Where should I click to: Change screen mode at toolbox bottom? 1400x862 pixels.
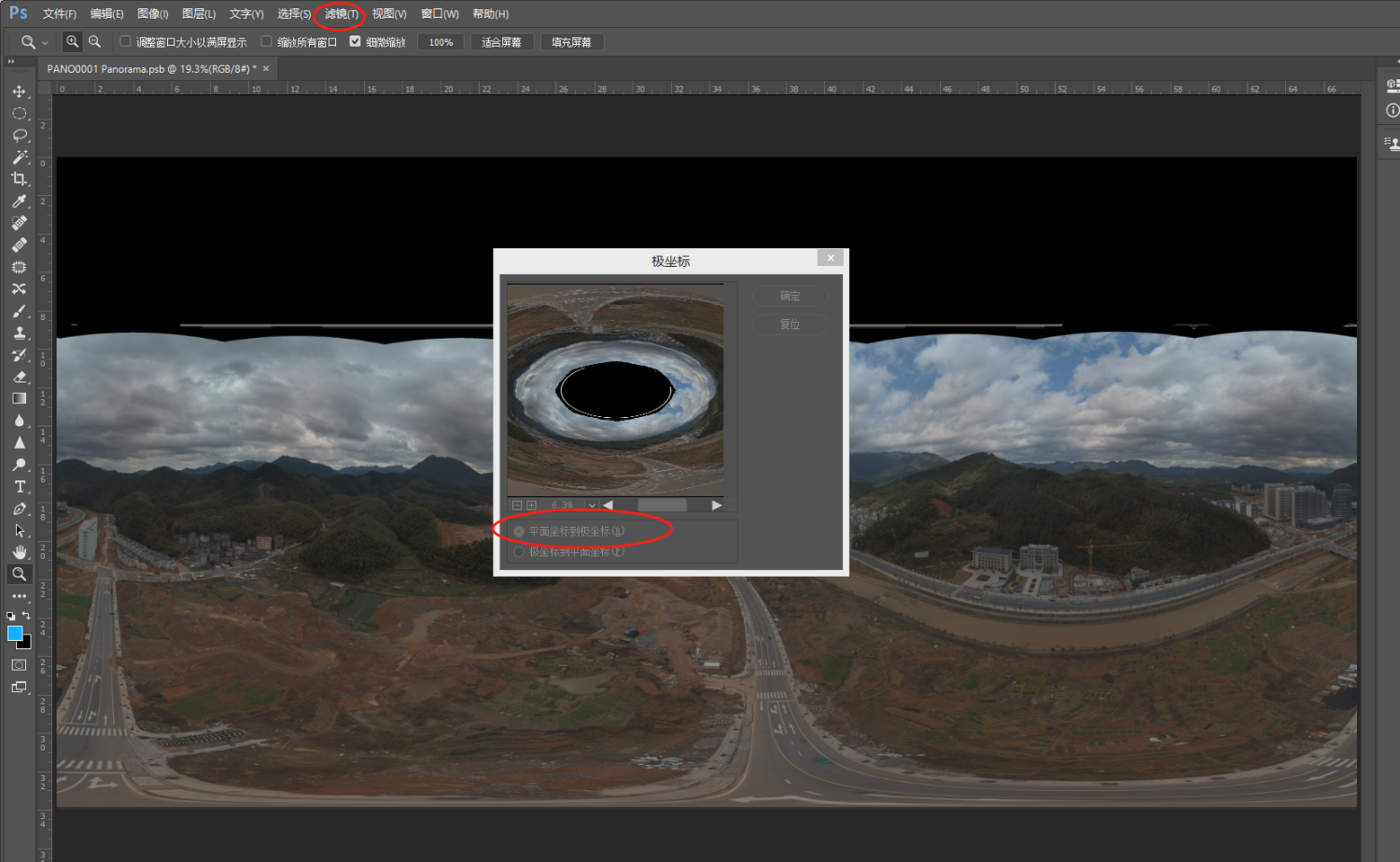pyautogui.click(x=19, y=688)
